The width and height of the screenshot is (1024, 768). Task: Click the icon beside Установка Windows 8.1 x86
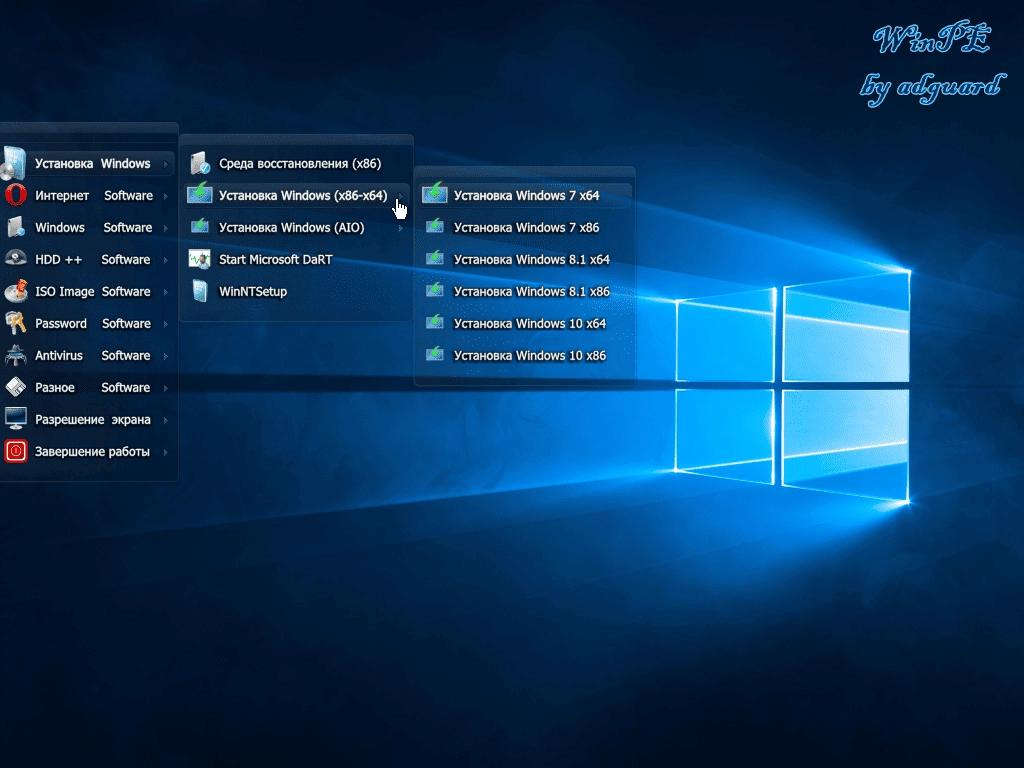pos(435,290)
